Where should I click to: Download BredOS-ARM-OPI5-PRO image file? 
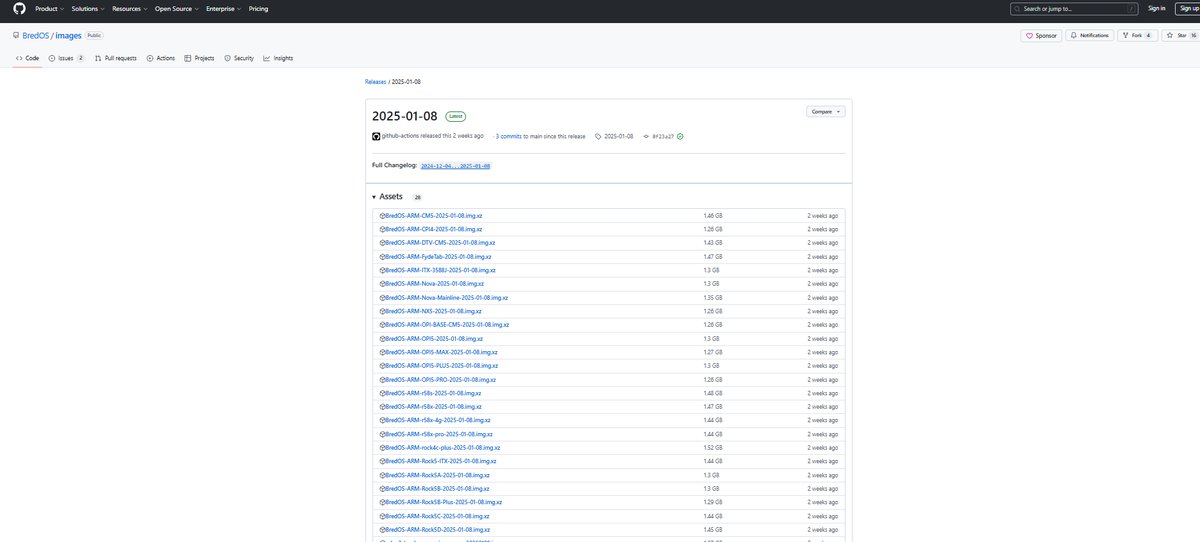pos(440,380)
